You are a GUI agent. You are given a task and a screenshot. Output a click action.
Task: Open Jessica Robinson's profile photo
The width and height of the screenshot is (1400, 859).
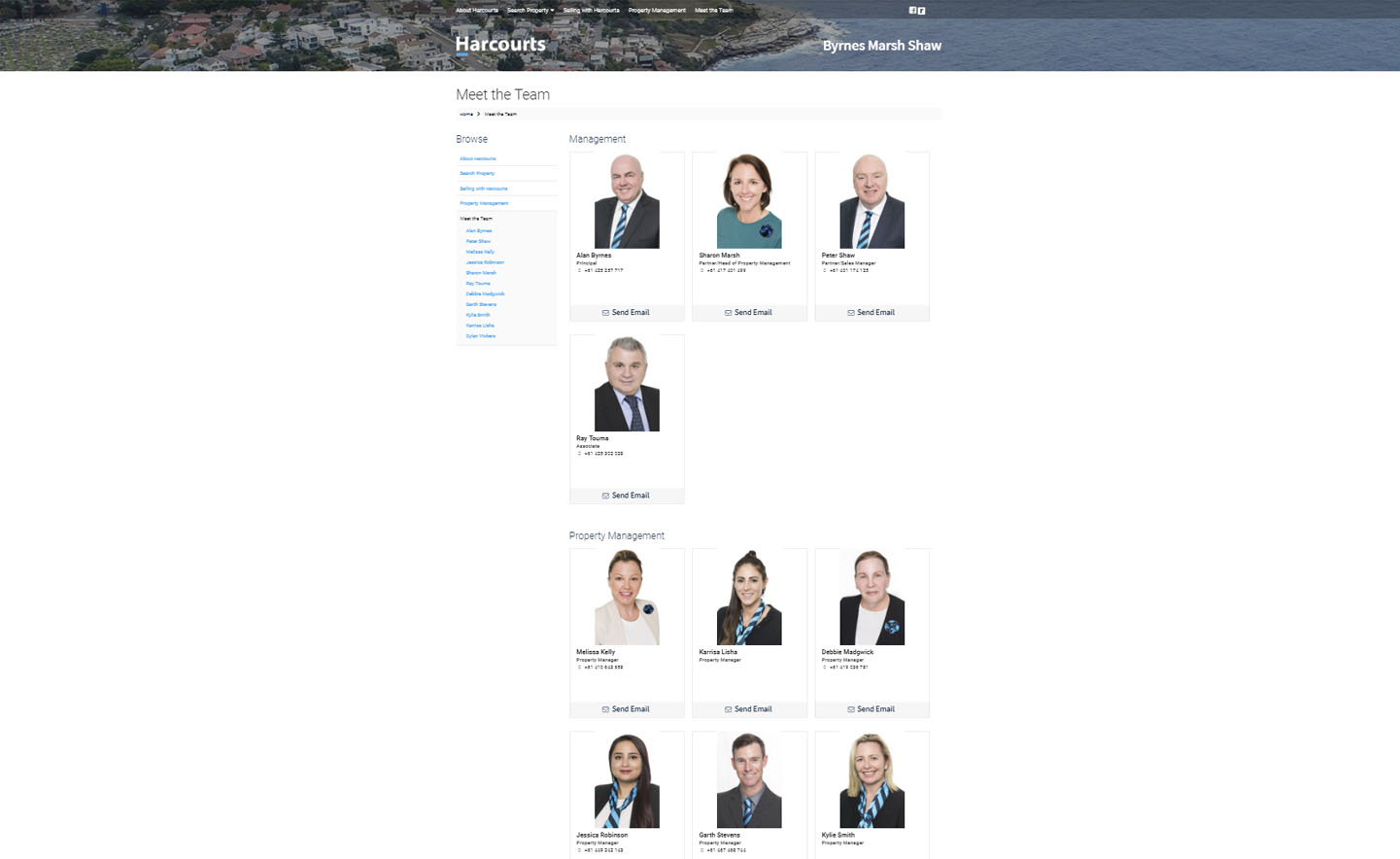[627, 779]
